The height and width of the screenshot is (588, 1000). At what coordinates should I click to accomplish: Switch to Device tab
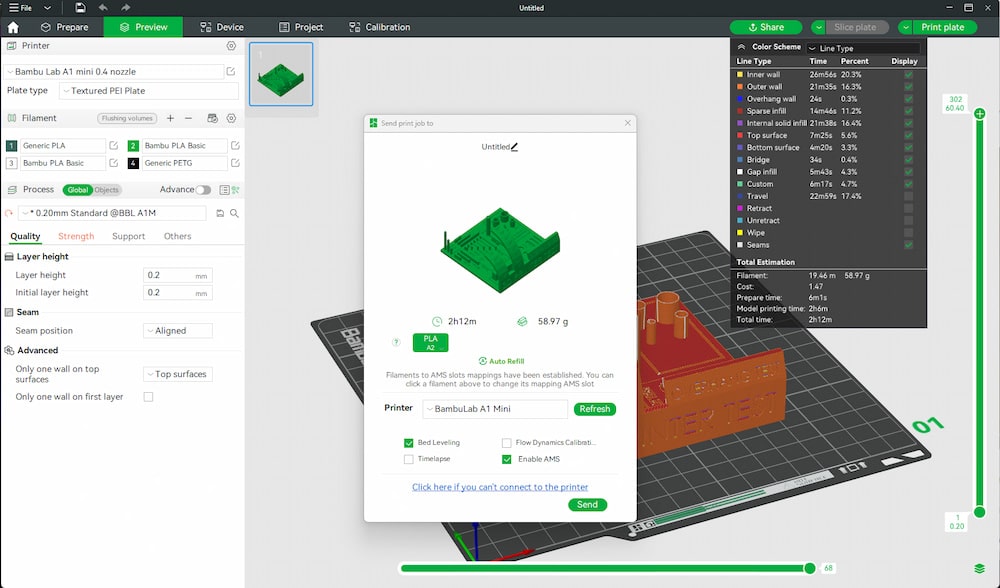point(222,27)
